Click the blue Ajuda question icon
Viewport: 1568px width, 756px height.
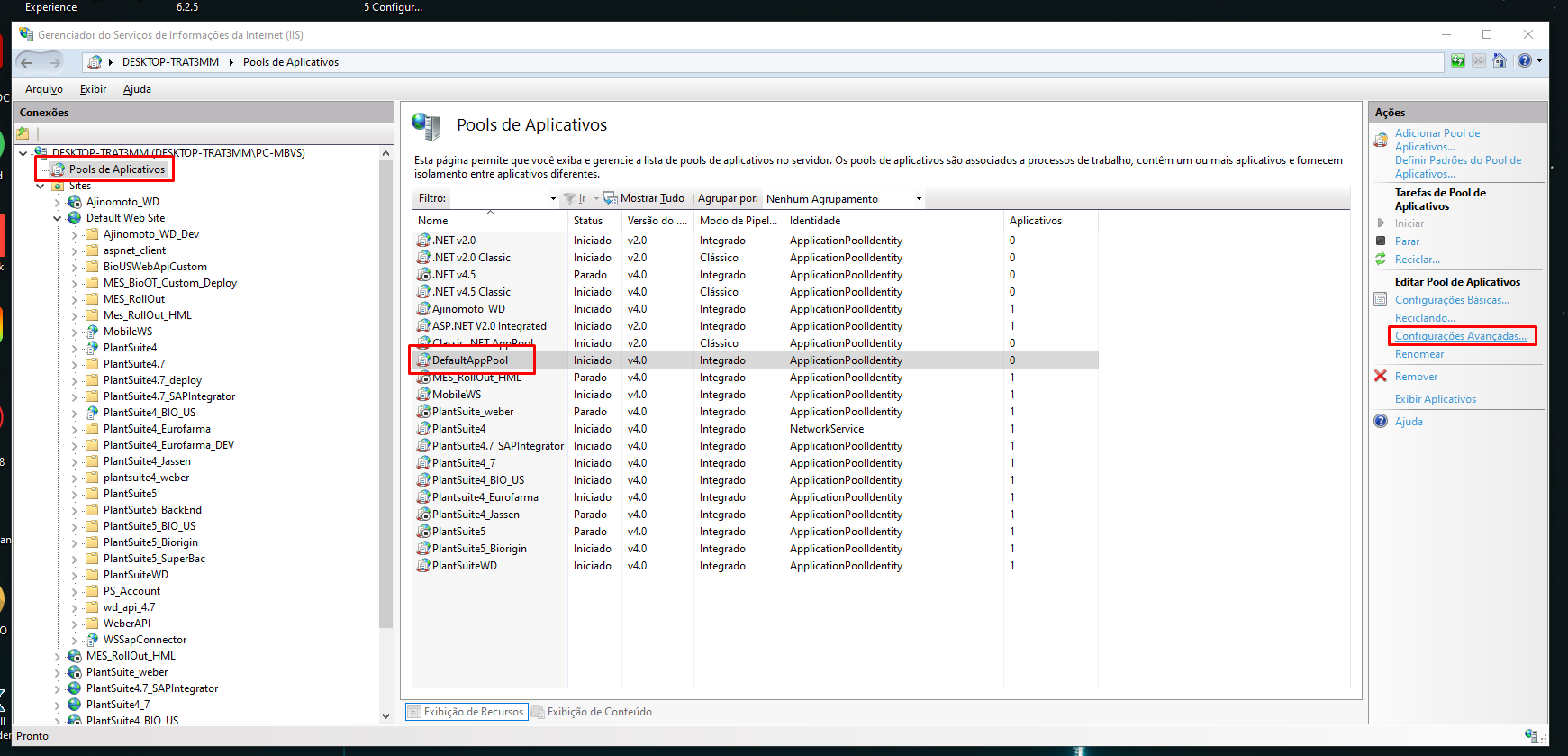pyautogui.click(x=1381, y=421)
